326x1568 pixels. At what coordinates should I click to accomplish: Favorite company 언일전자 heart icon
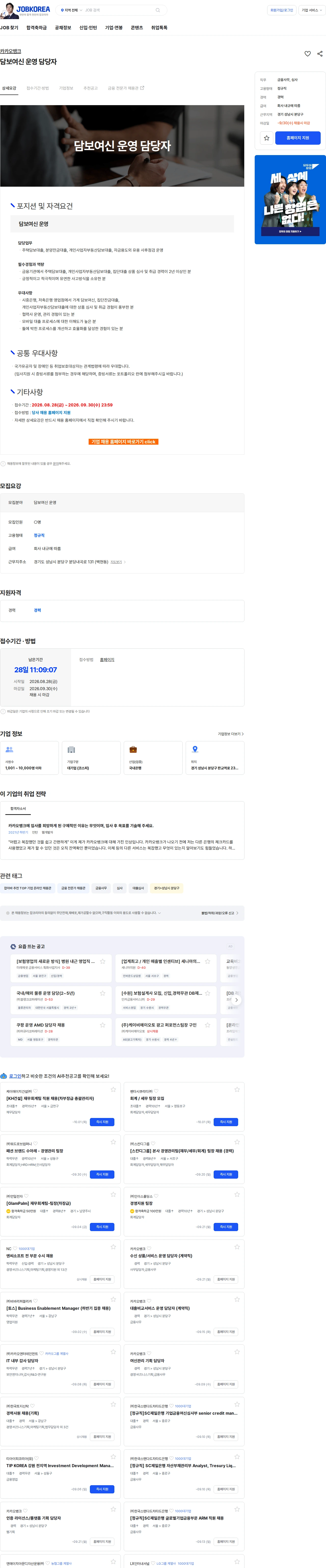[x=26, y=1196]
